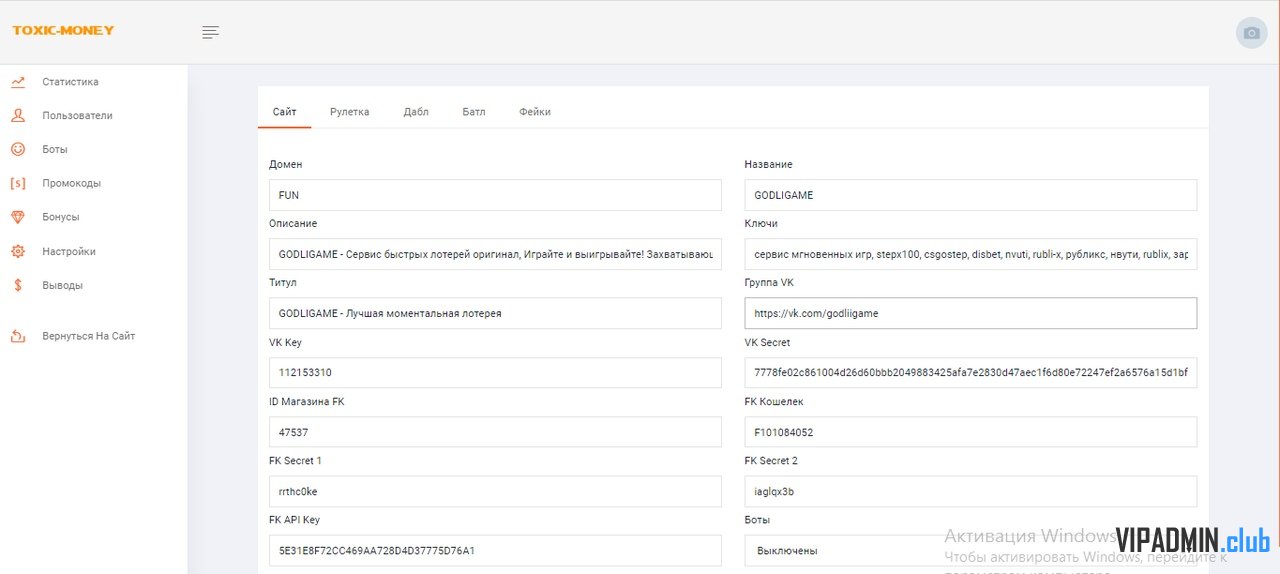Click the Боты smiley icon
1280x574 pixels.
pos(18,149)
